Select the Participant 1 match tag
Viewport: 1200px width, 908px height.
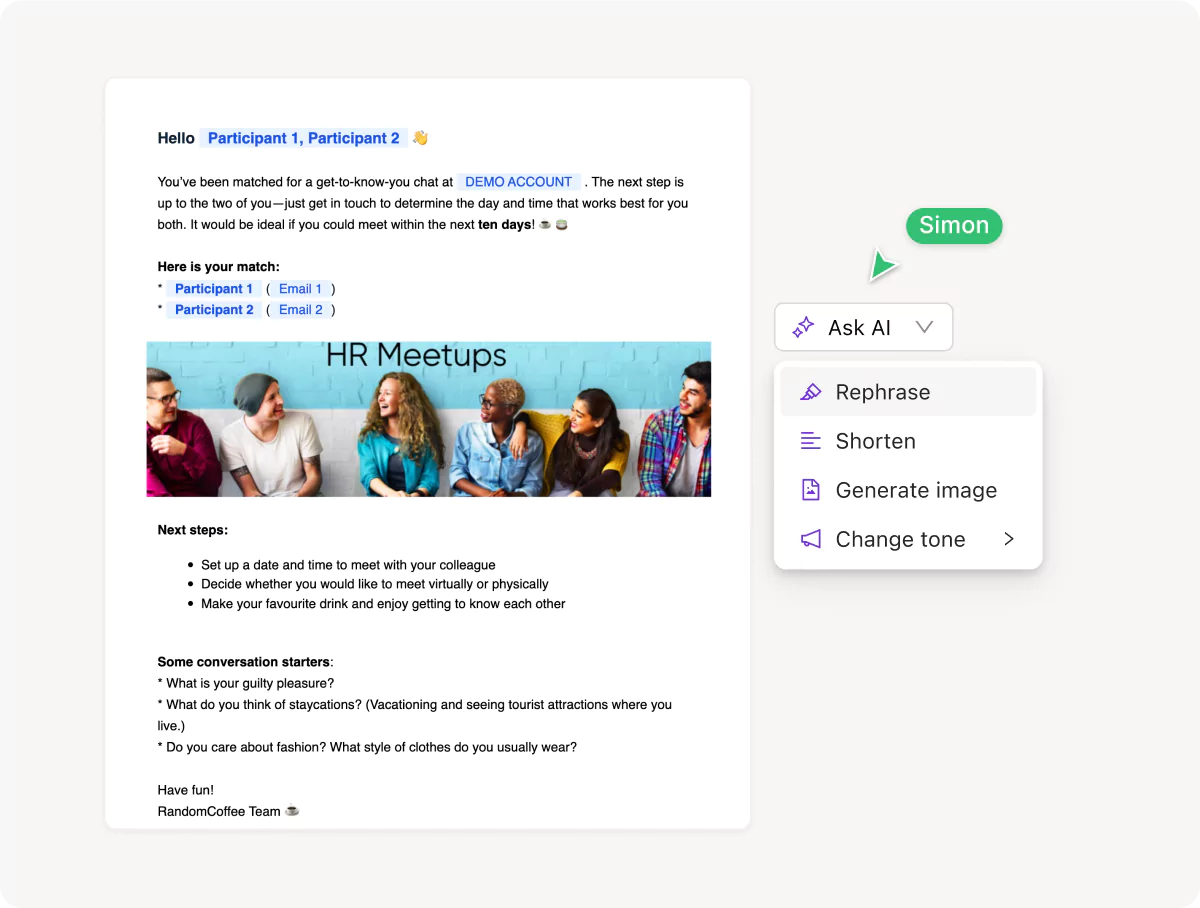point(214,289)
